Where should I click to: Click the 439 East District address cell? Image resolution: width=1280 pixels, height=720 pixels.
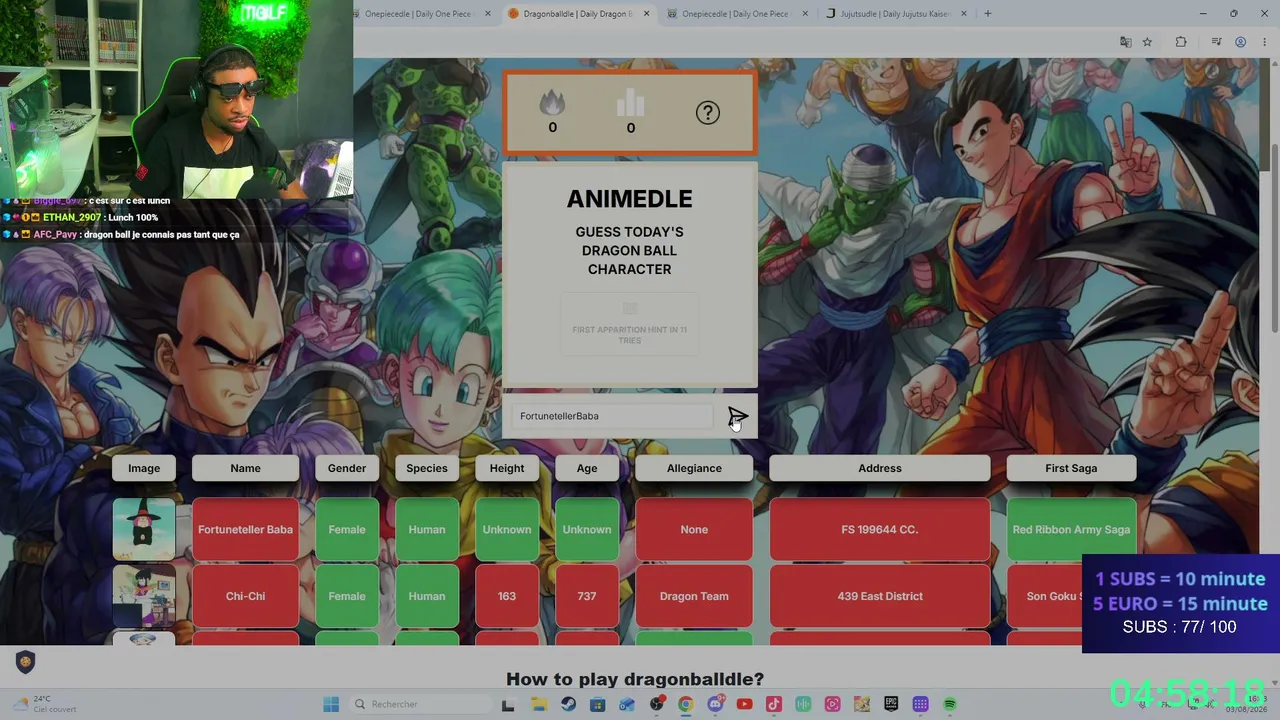[880, 596]
